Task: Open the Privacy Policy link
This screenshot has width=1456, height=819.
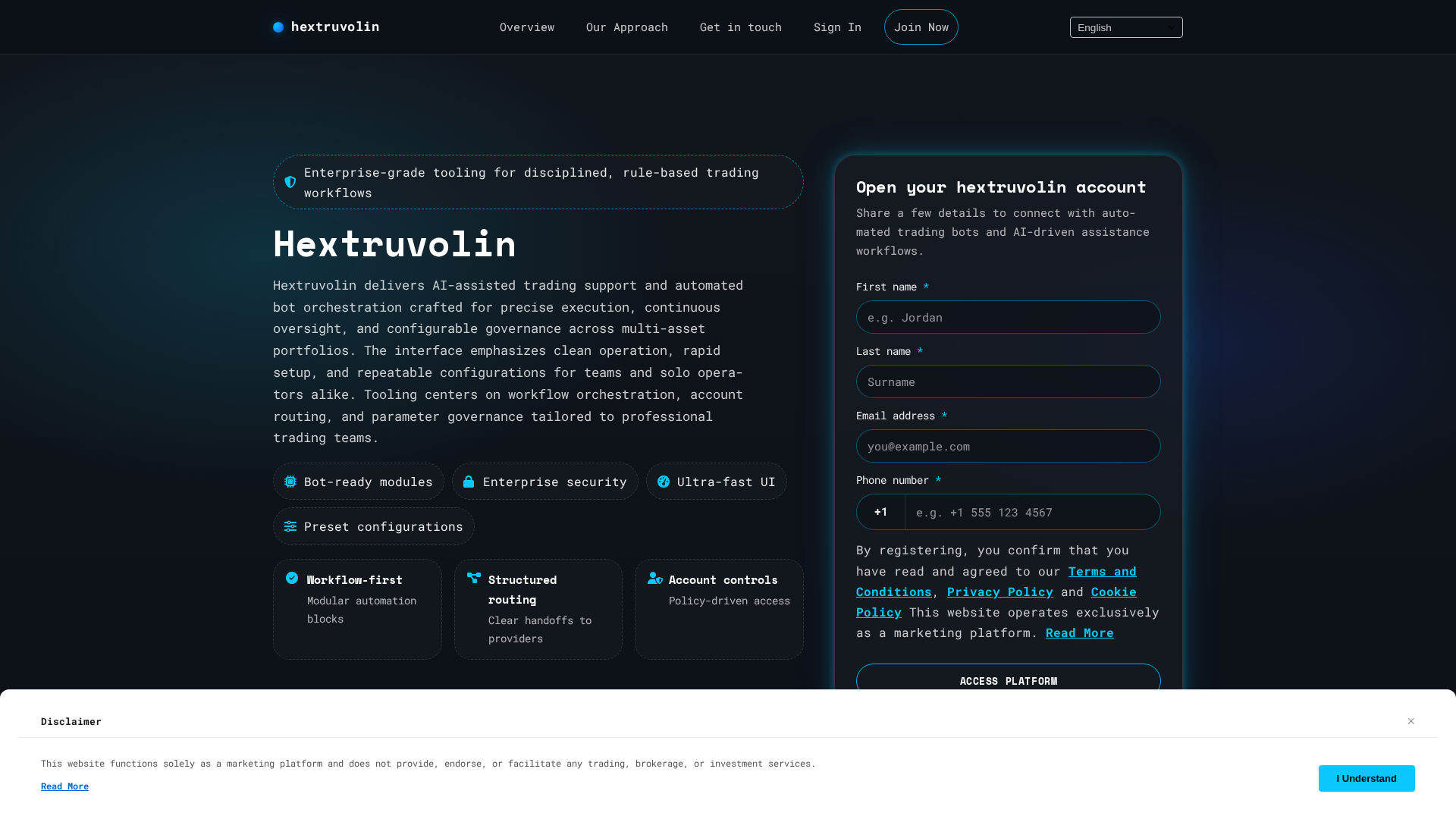Action: click(x=1000, y=591)
